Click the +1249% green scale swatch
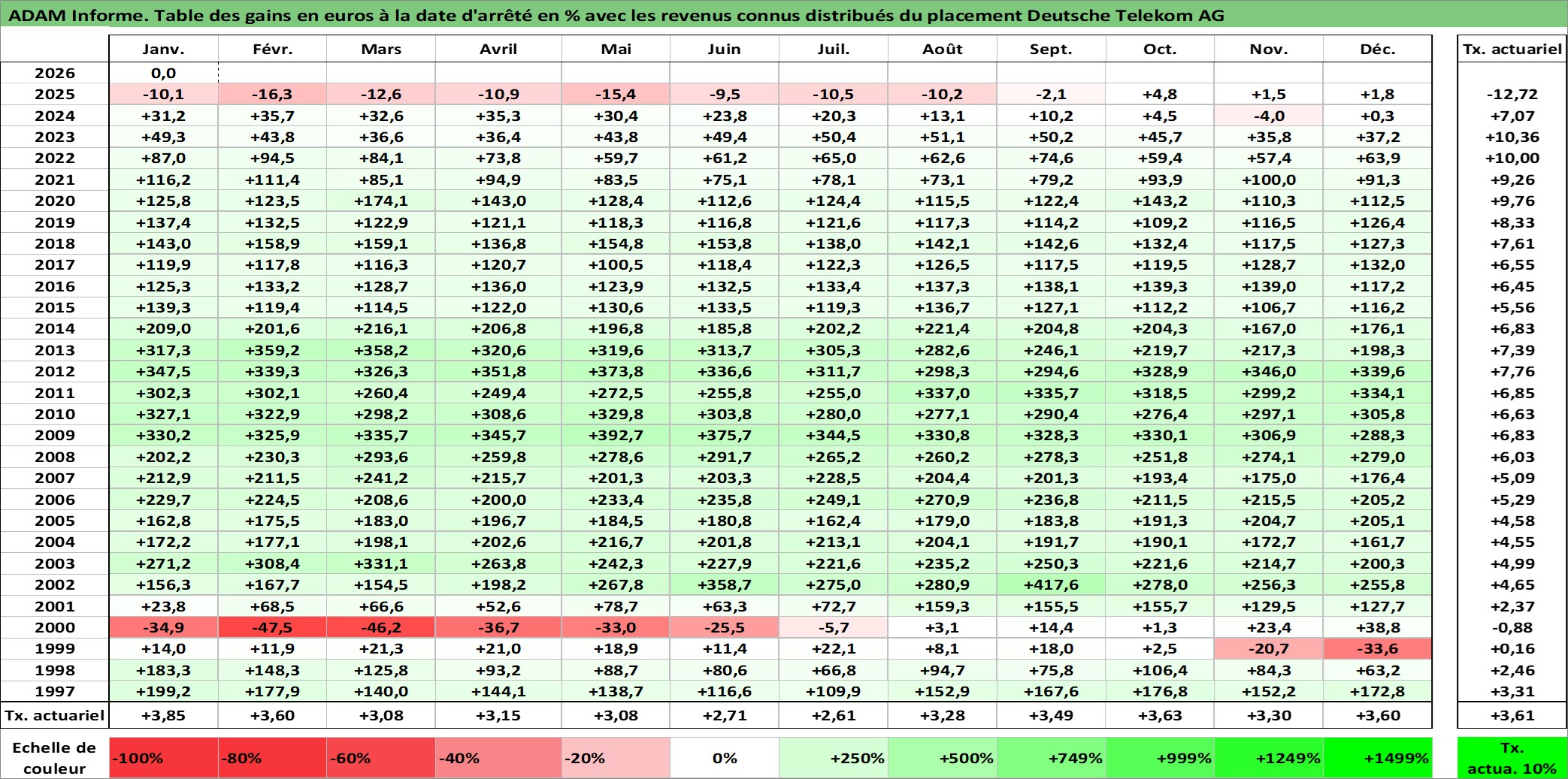1568x779 pixels. pyautogui.click(x=1269, y=757)
